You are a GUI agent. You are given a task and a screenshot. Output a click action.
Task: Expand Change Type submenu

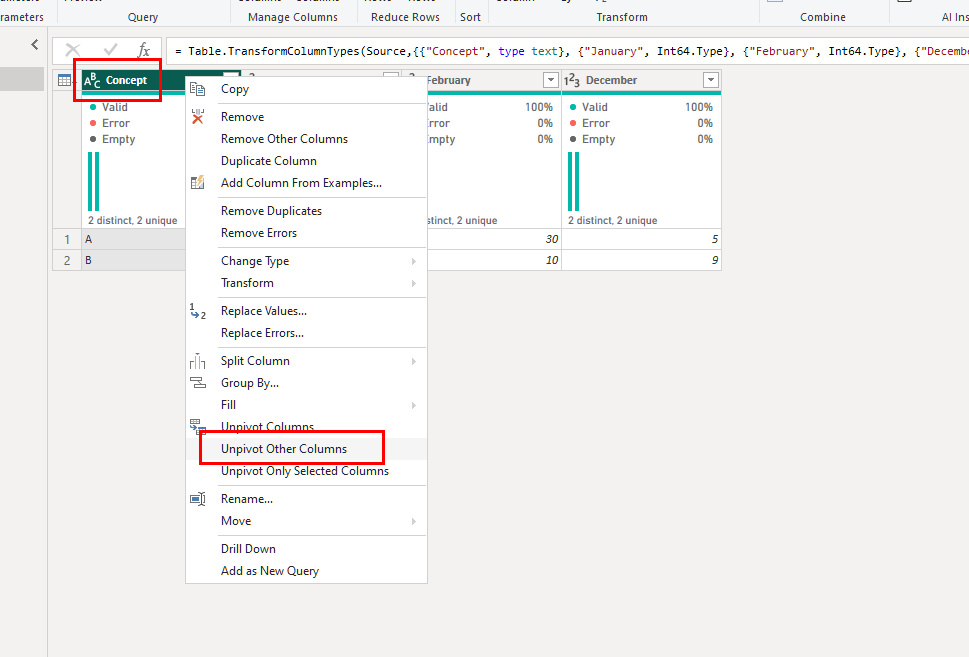click(413, 261)
